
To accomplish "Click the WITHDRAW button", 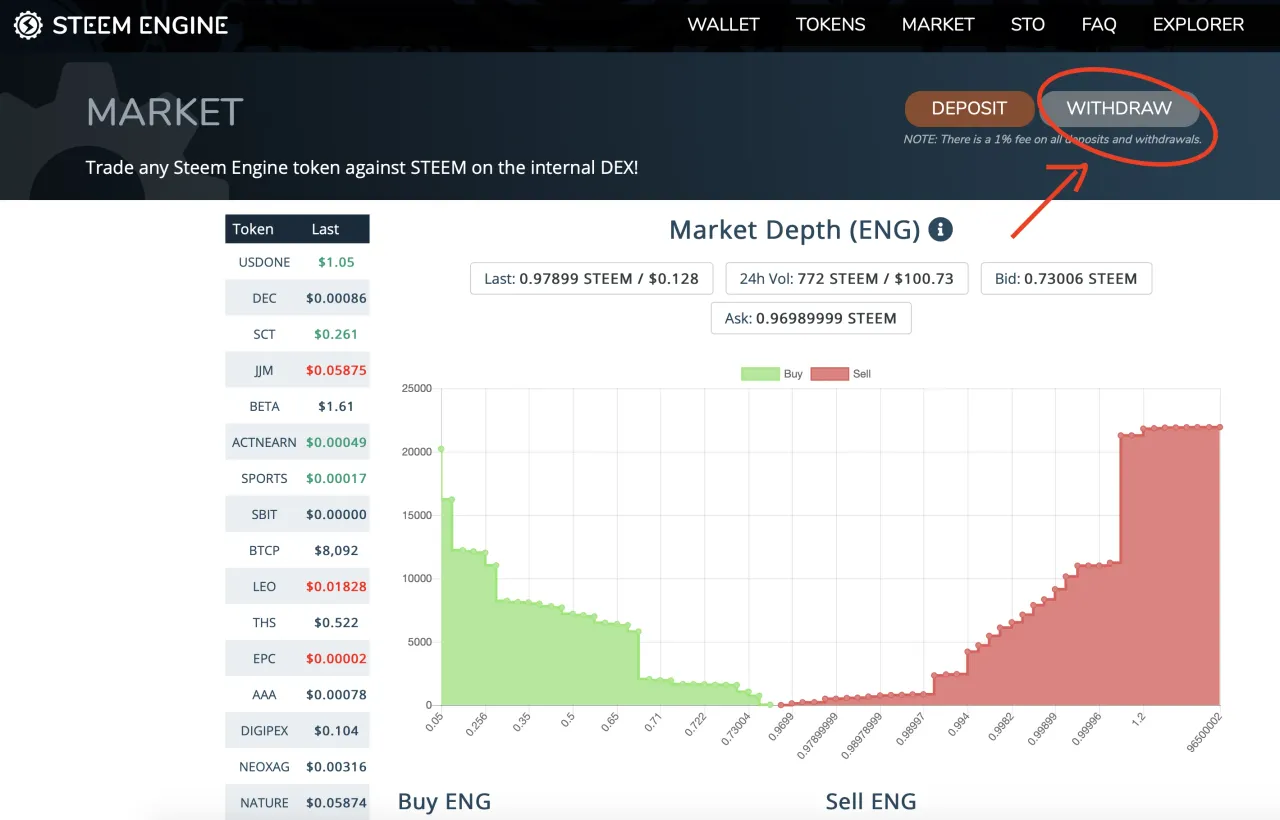I will 1119,109.
